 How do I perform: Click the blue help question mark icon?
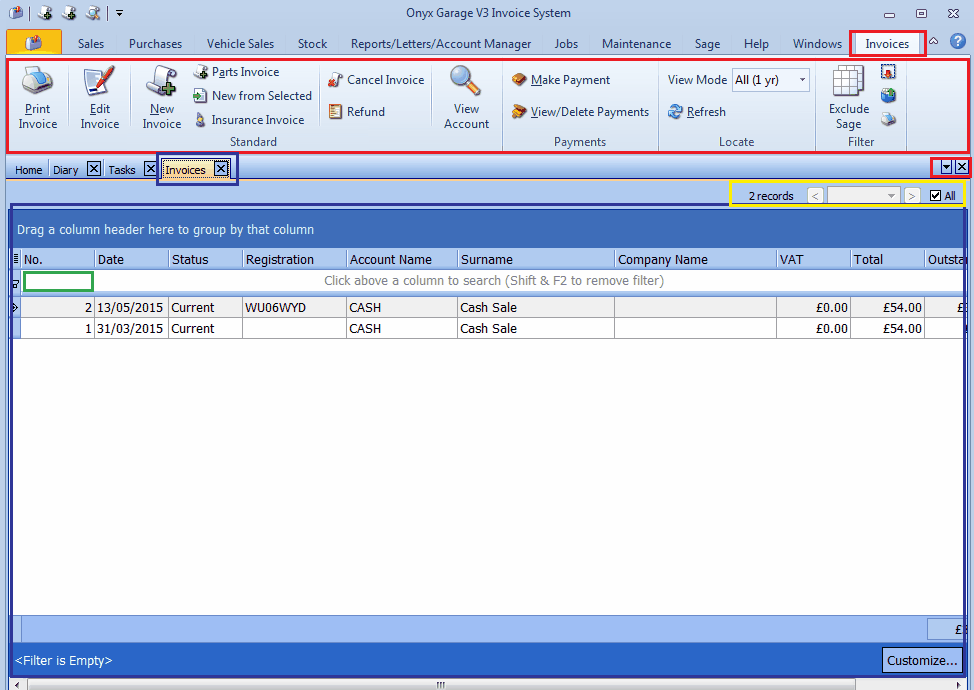(x=958, y=42)
